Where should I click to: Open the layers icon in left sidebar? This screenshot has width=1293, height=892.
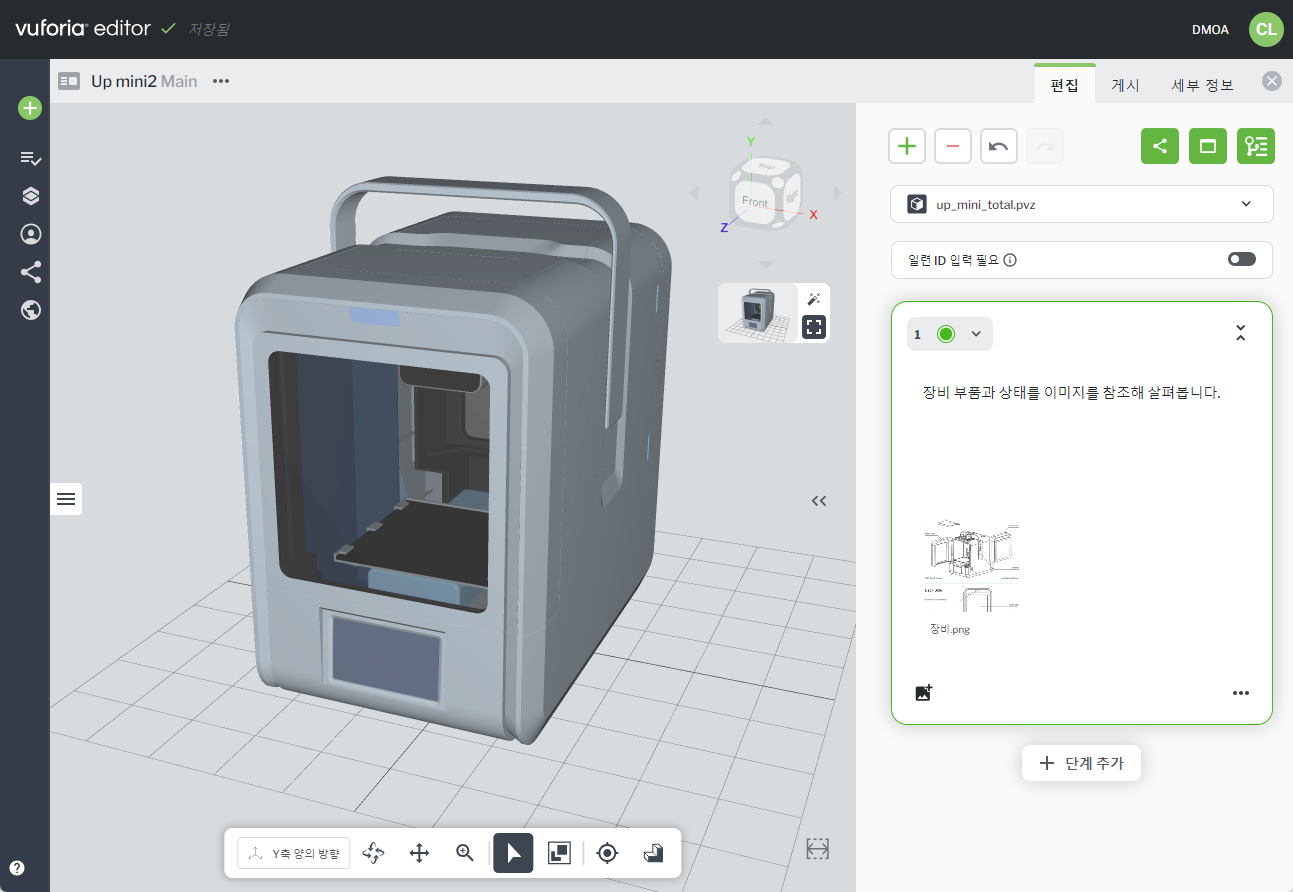click(31, 196)
